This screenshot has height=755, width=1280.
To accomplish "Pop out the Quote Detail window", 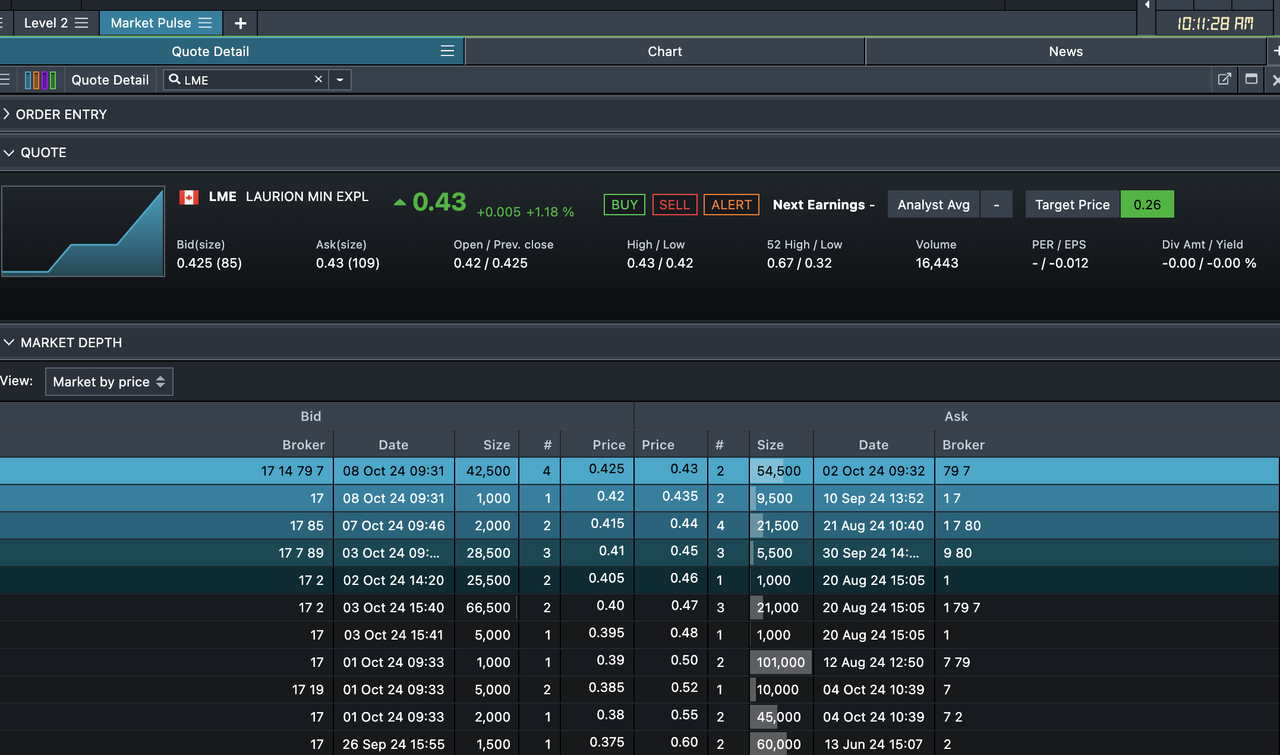I will (1224, 79).
